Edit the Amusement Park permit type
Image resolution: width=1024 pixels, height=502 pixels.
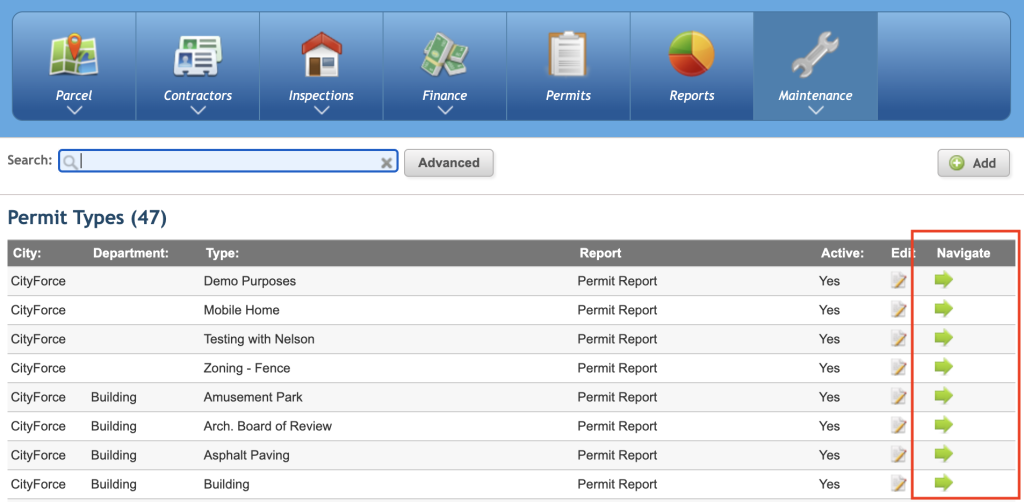(899, 397)
